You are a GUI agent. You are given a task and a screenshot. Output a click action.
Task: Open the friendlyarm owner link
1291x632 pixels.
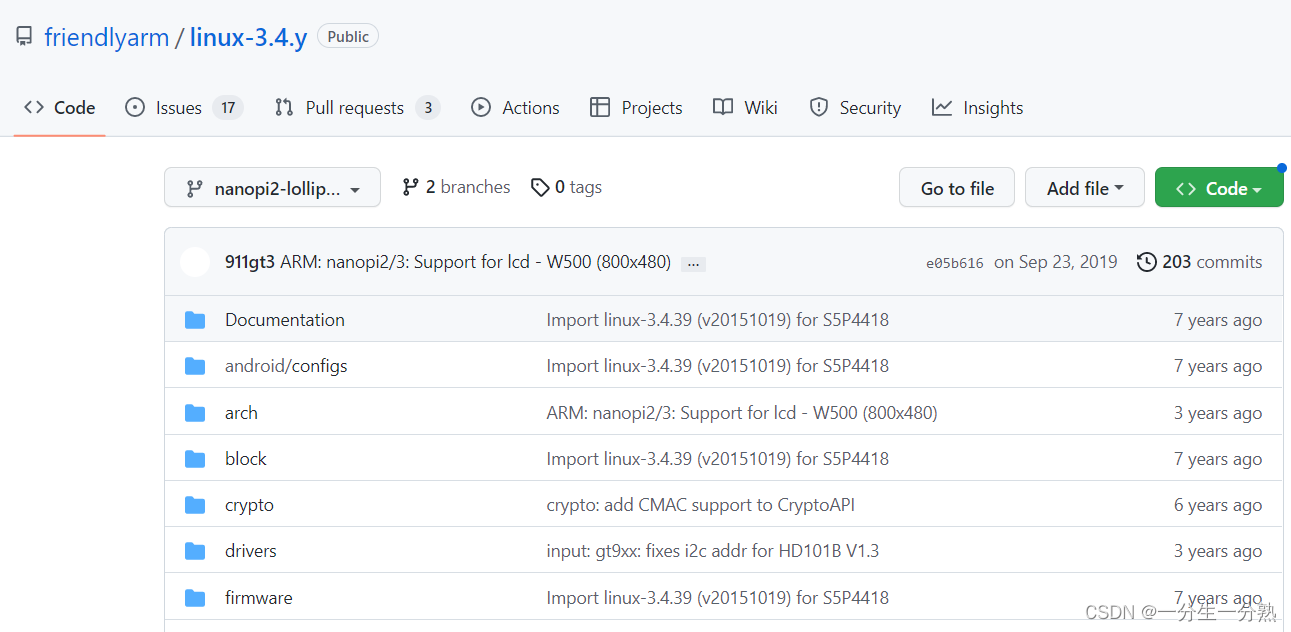(106, 38)
